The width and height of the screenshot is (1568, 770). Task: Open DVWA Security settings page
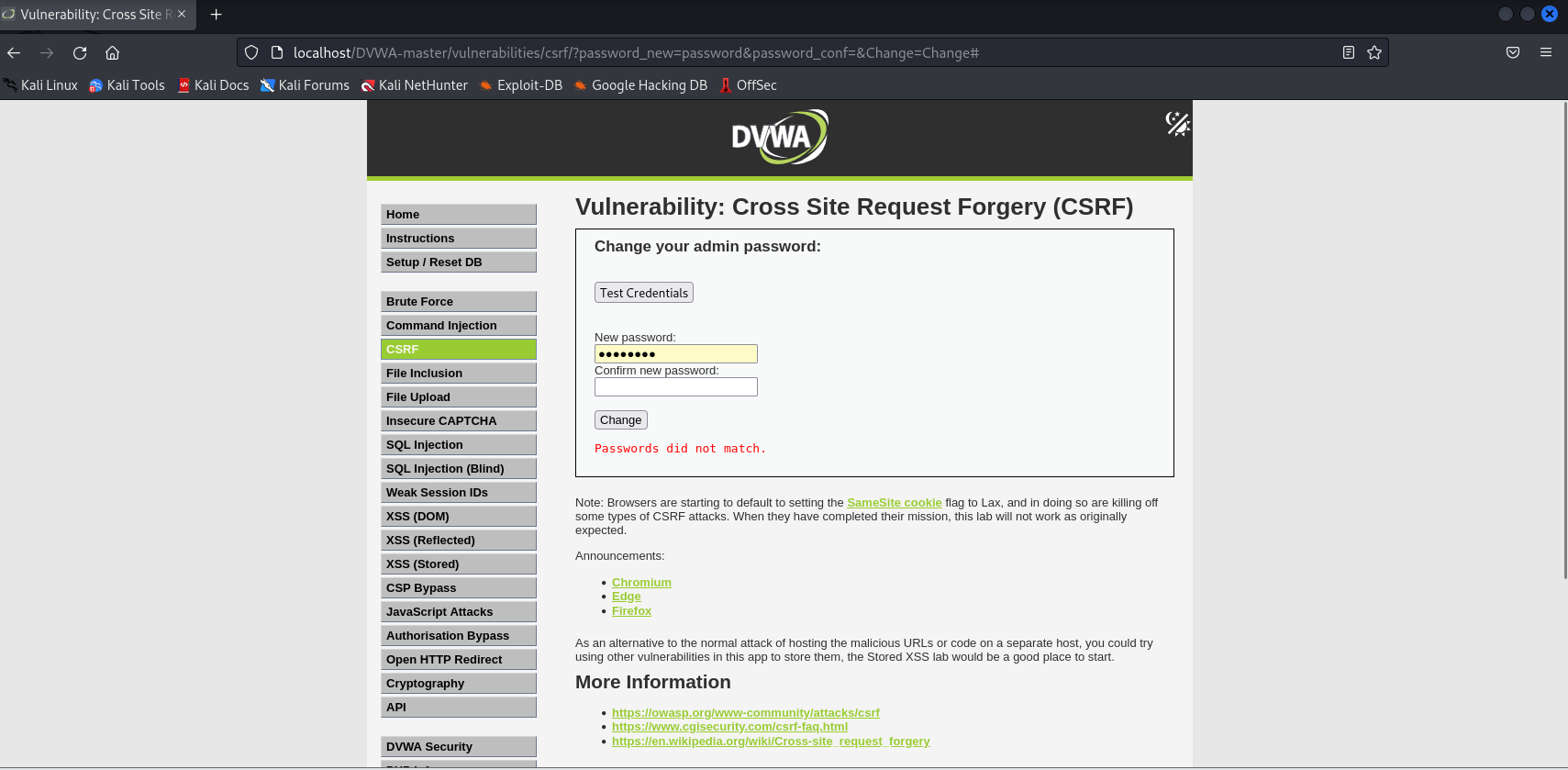pyautogui.click(x=459, y=746)
